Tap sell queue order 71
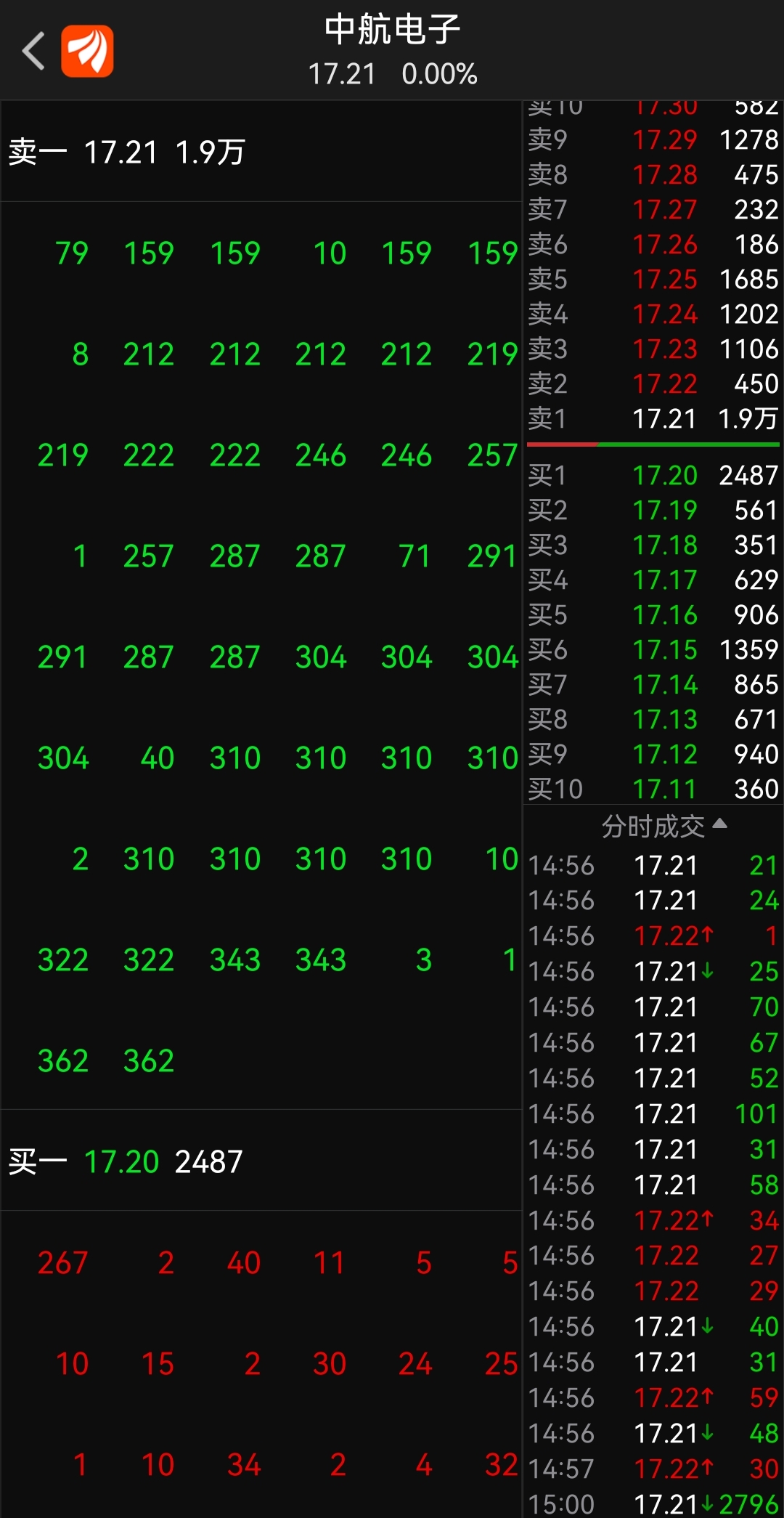Image resolution: width=784 pixels, height=1518 pixels. (415, 556)
